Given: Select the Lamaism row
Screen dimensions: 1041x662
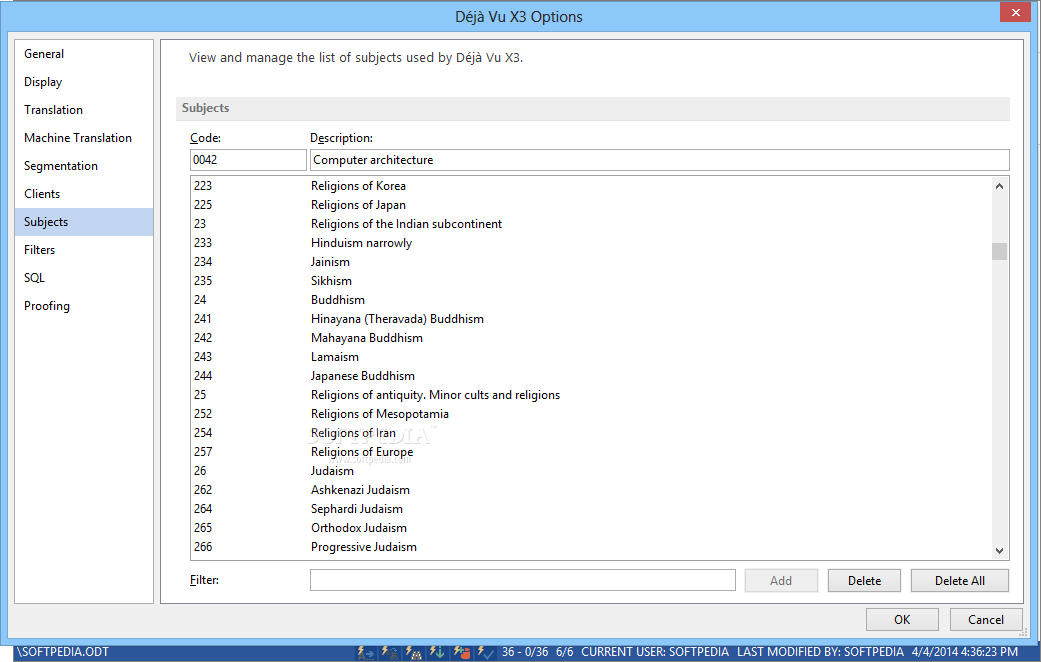Looking at the screenshot, I should click(x=591, y=357).
